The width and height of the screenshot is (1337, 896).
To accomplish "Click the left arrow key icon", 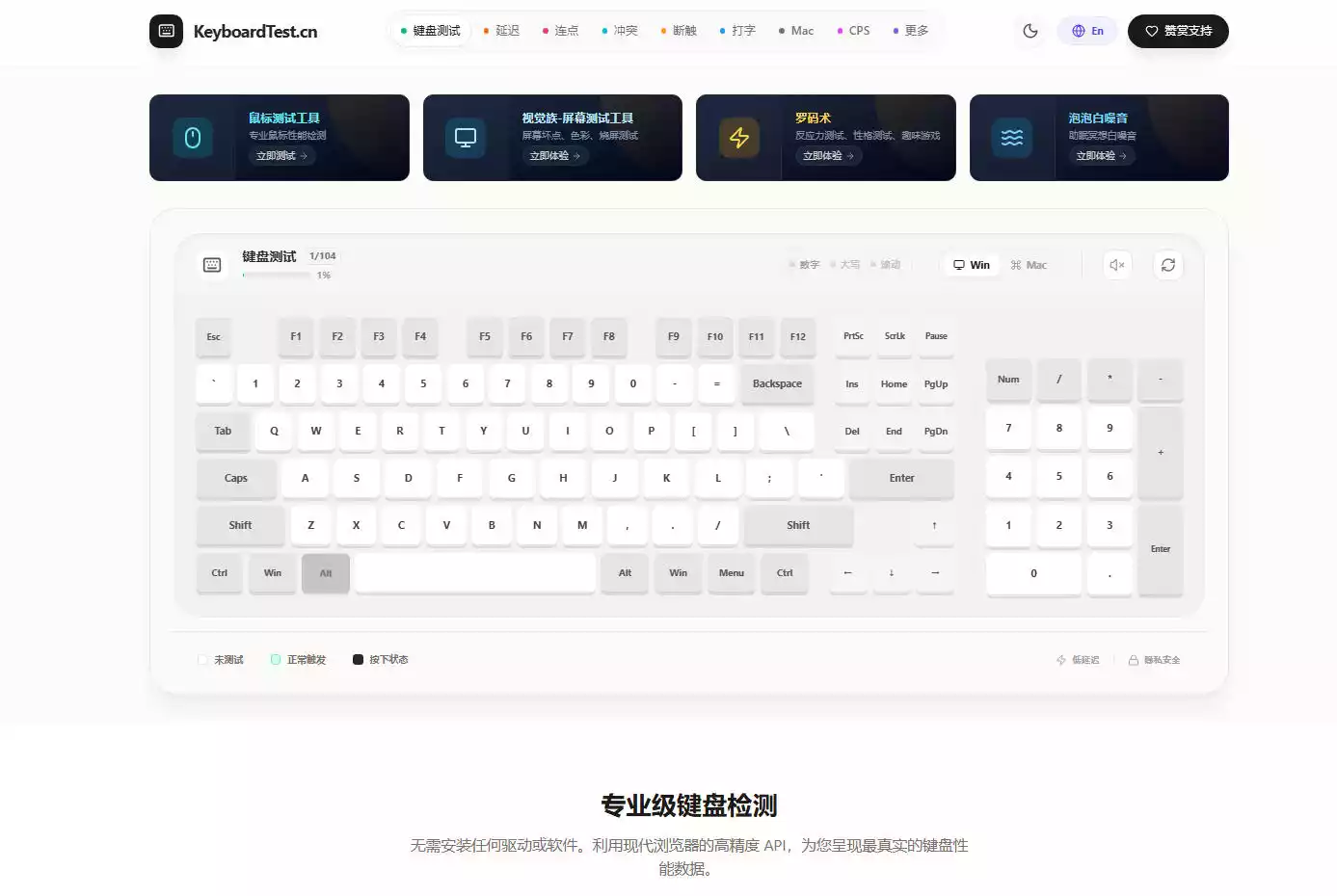I will [848, 573].
